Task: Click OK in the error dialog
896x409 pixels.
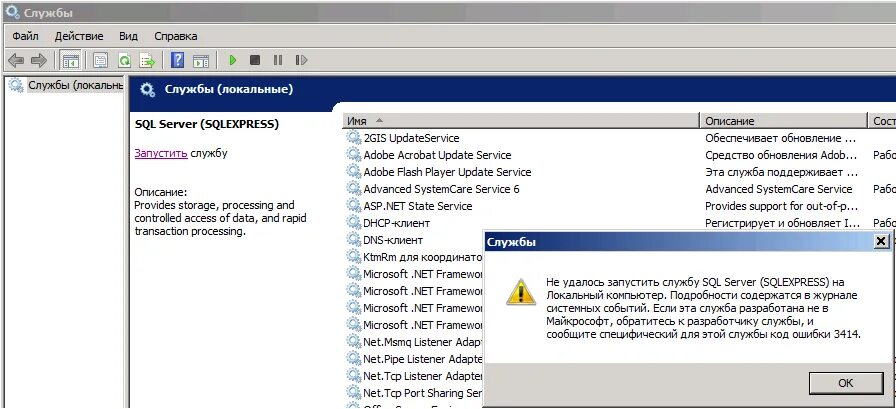Action: click(x=845, y=383)
